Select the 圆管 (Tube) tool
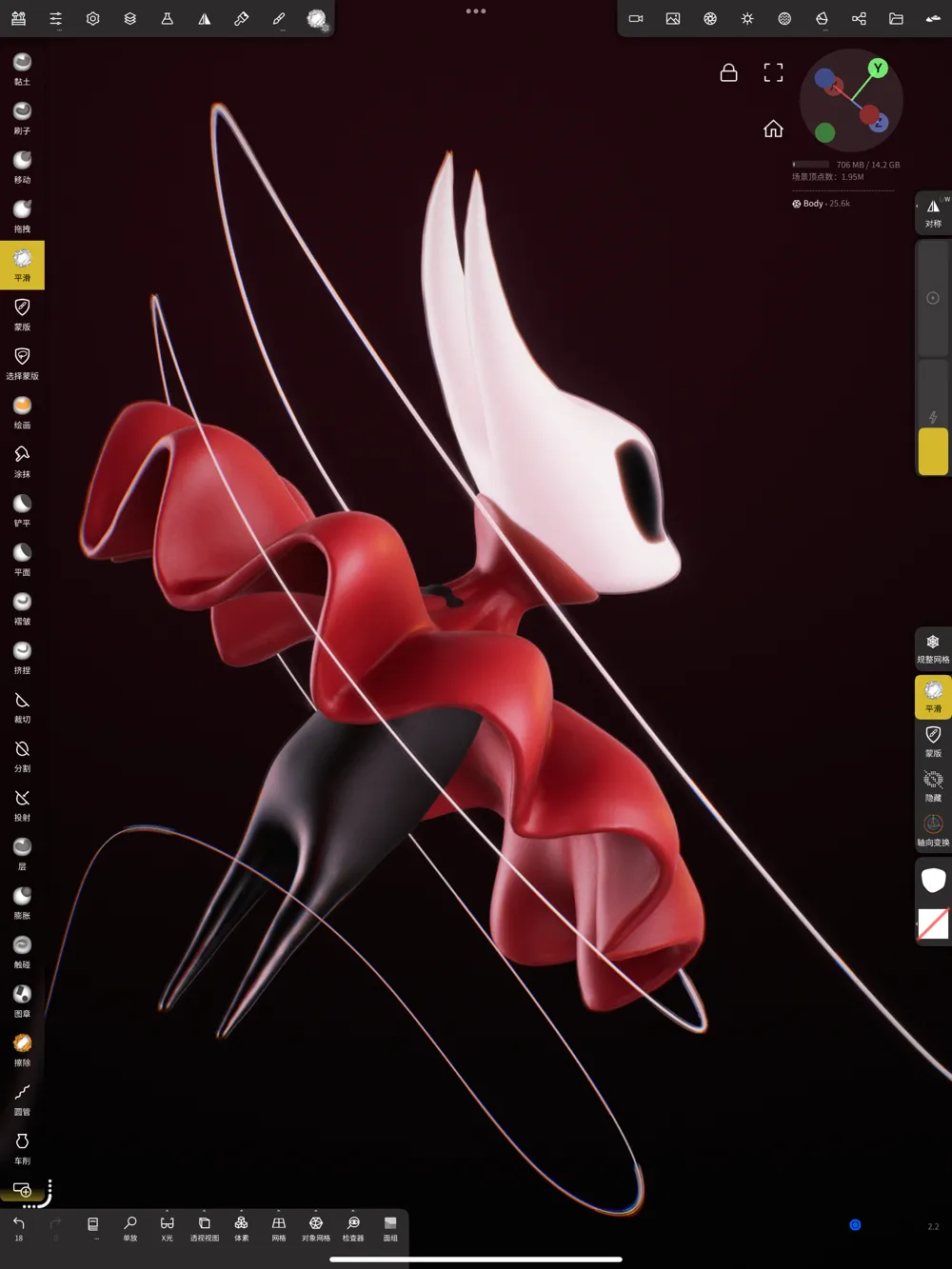The width and height of the screenshot is (952, 1269). (22, 1099)
